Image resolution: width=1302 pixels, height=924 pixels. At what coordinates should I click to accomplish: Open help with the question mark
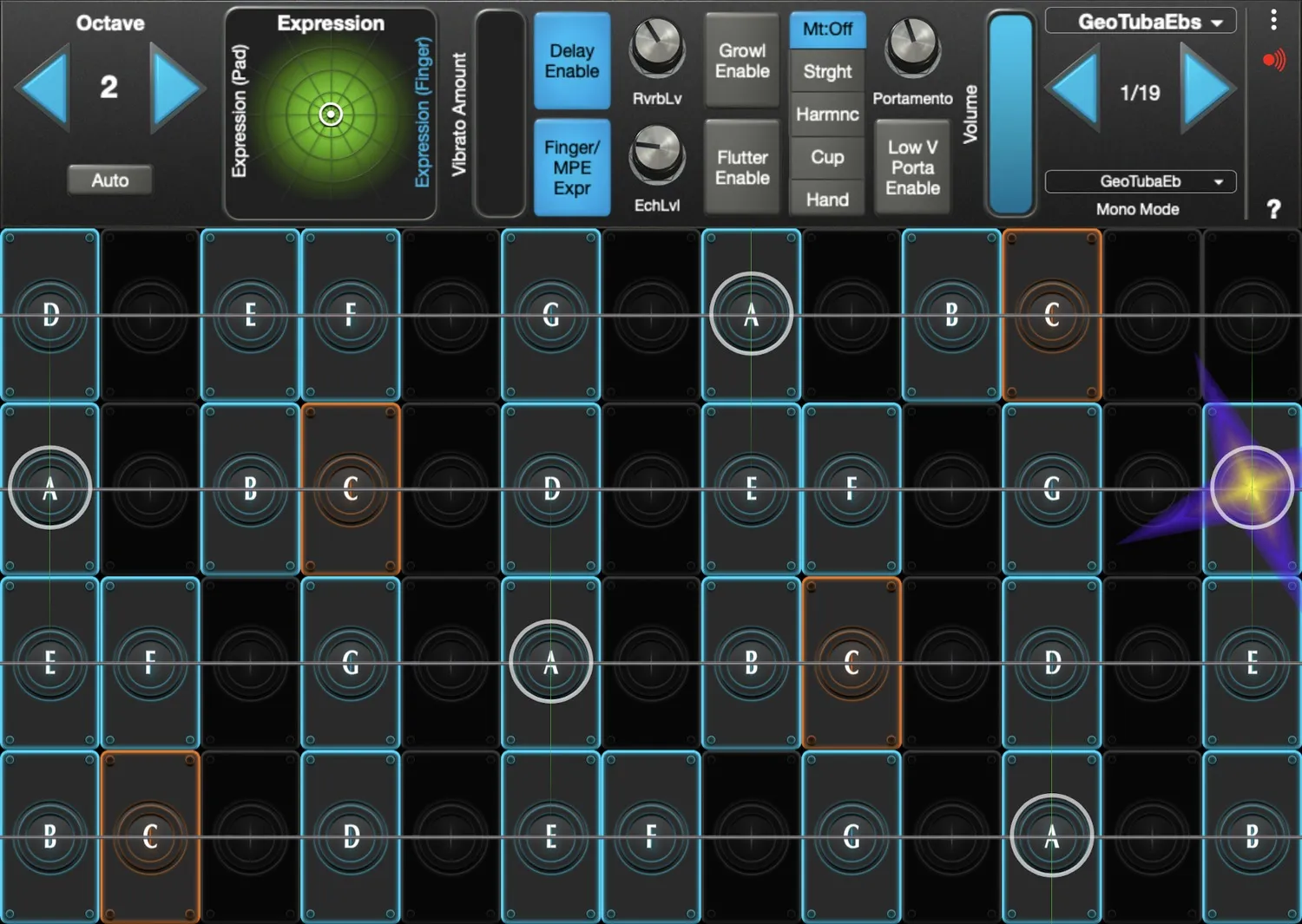[x=1273, y=209]
